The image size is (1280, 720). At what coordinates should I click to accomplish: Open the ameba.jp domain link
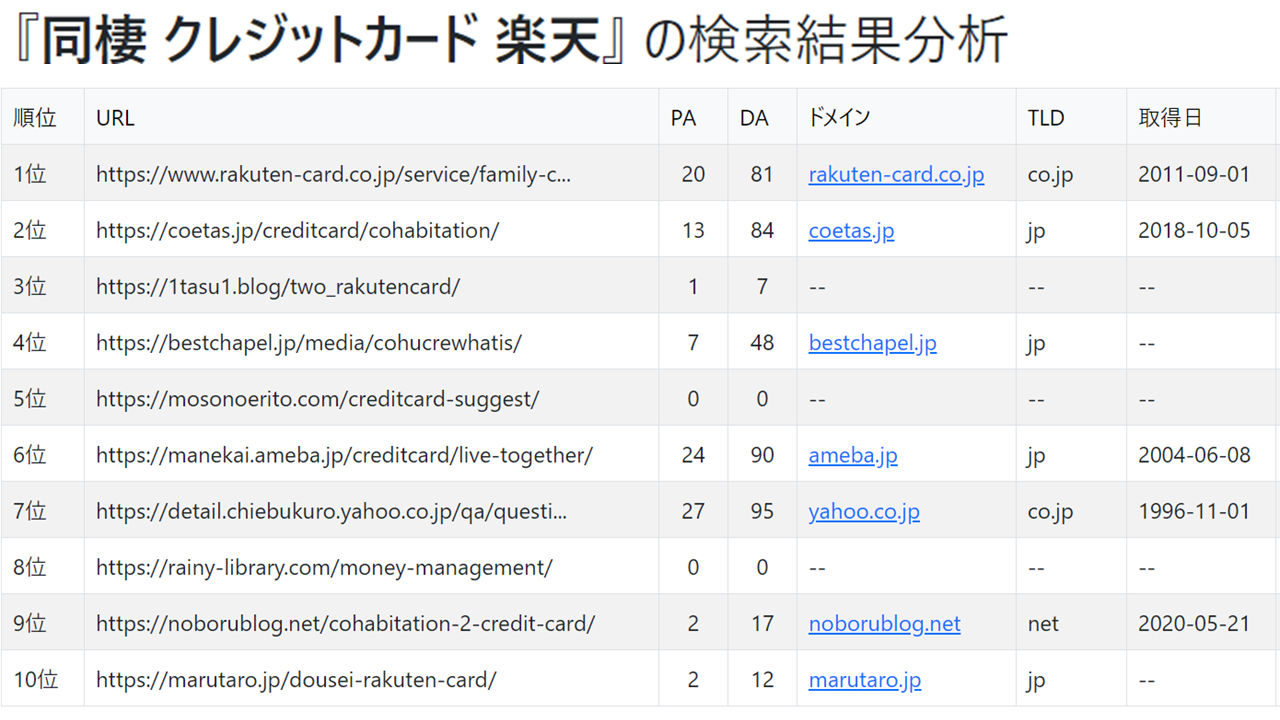[853, 455]
